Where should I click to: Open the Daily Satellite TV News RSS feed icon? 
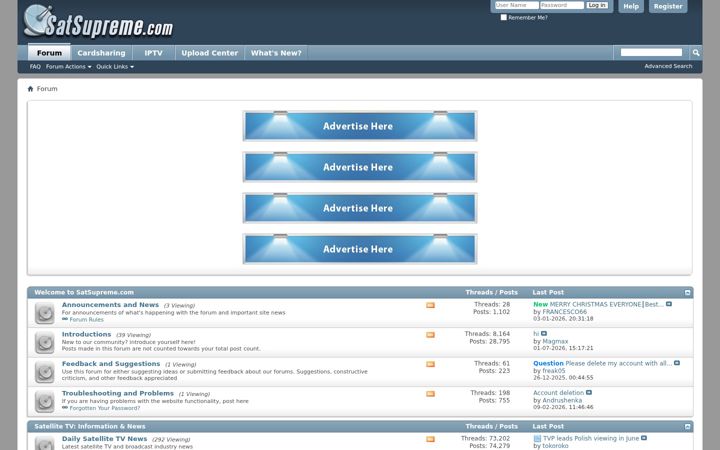coord(430,439)
